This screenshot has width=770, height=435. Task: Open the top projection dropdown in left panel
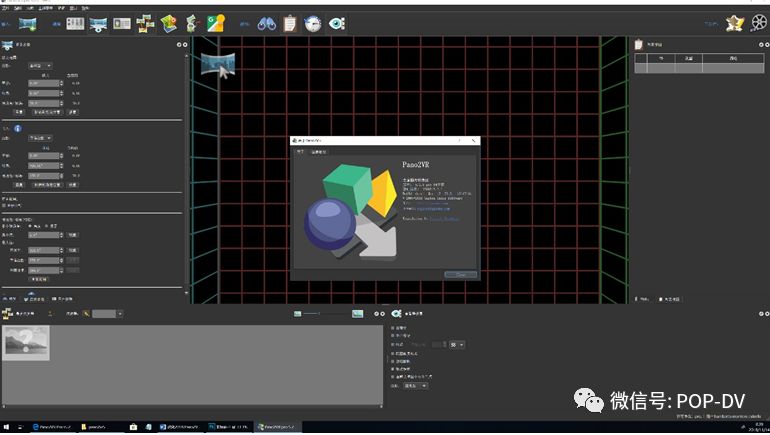tap(40, 66)
